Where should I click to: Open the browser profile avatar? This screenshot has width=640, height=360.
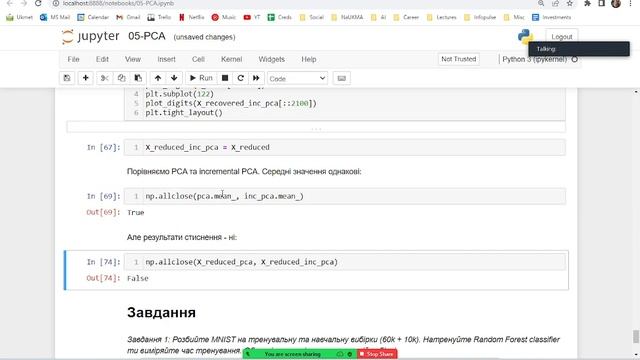click(x=616, y=3)
